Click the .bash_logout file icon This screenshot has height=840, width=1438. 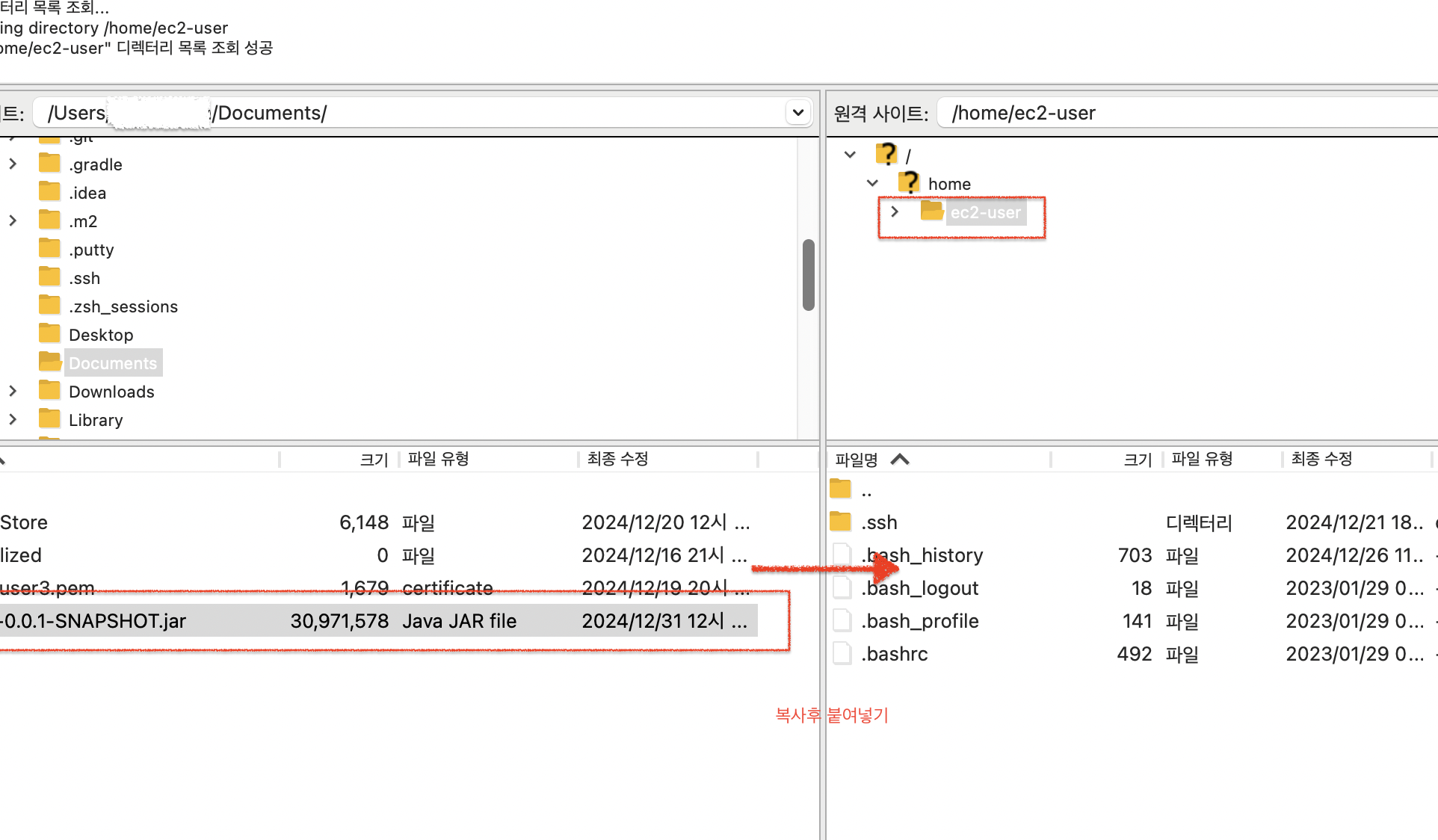(842, 588)
